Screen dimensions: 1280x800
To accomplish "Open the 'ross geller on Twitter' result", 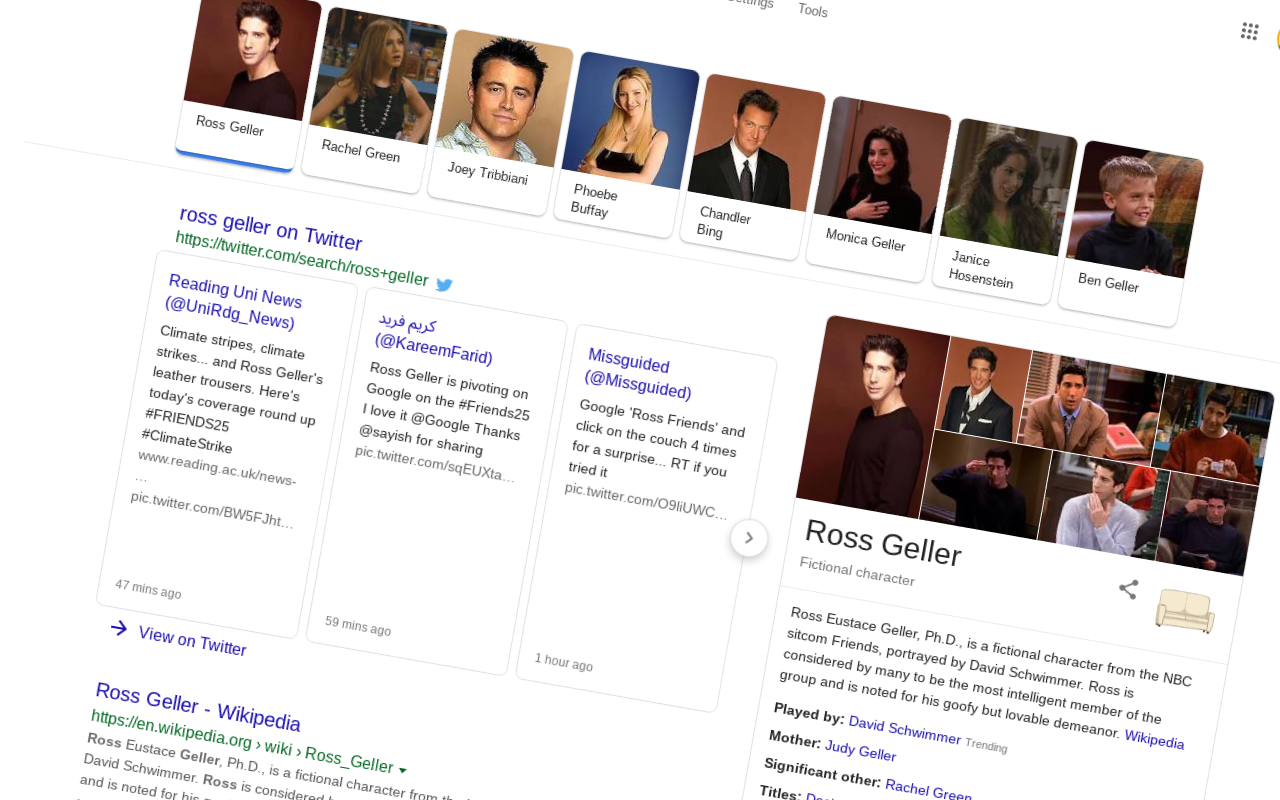I will point(270,228).
